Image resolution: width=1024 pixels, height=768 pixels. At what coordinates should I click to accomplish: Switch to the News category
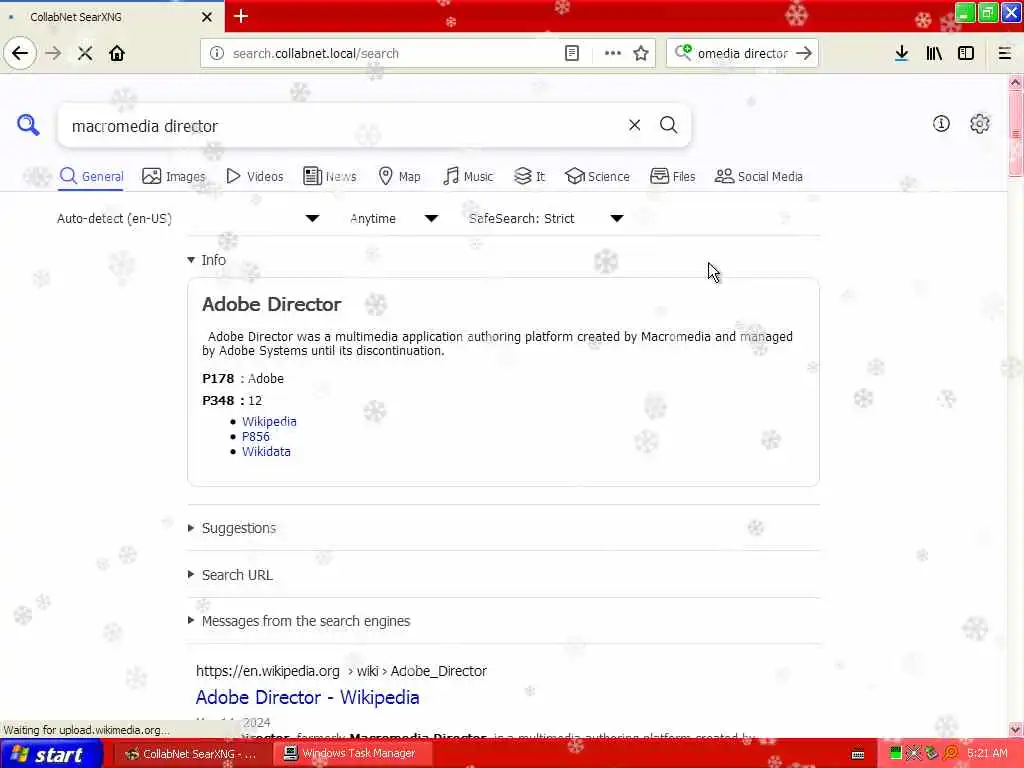tap(330, 176)
